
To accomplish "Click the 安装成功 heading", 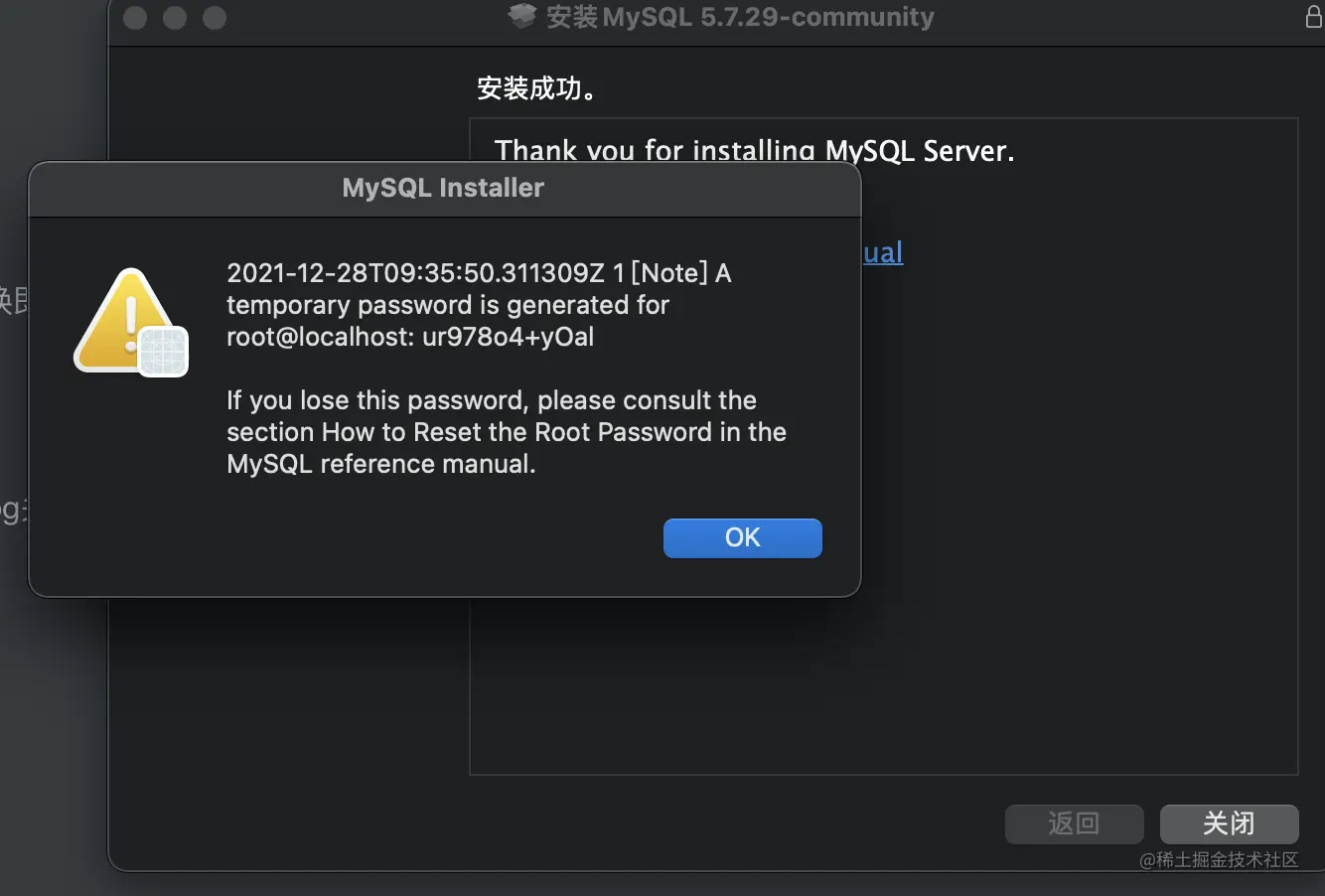I will tap(536, 88).
